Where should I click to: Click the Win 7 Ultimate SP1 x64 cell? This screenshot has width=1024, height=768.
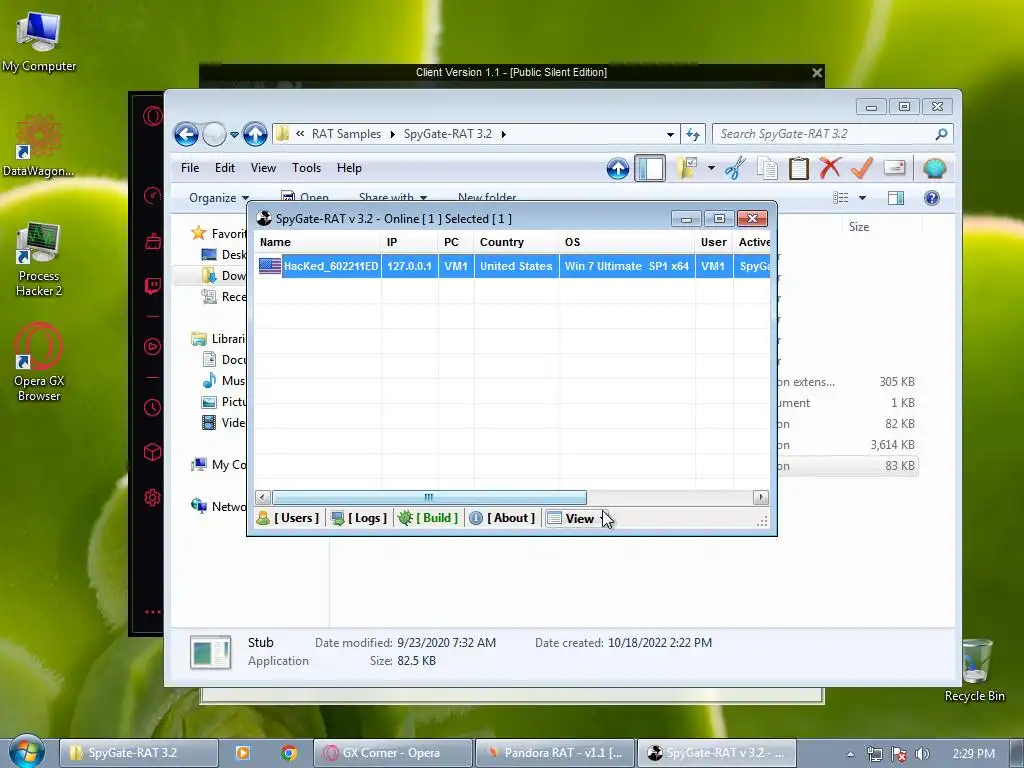coord(627,266)
